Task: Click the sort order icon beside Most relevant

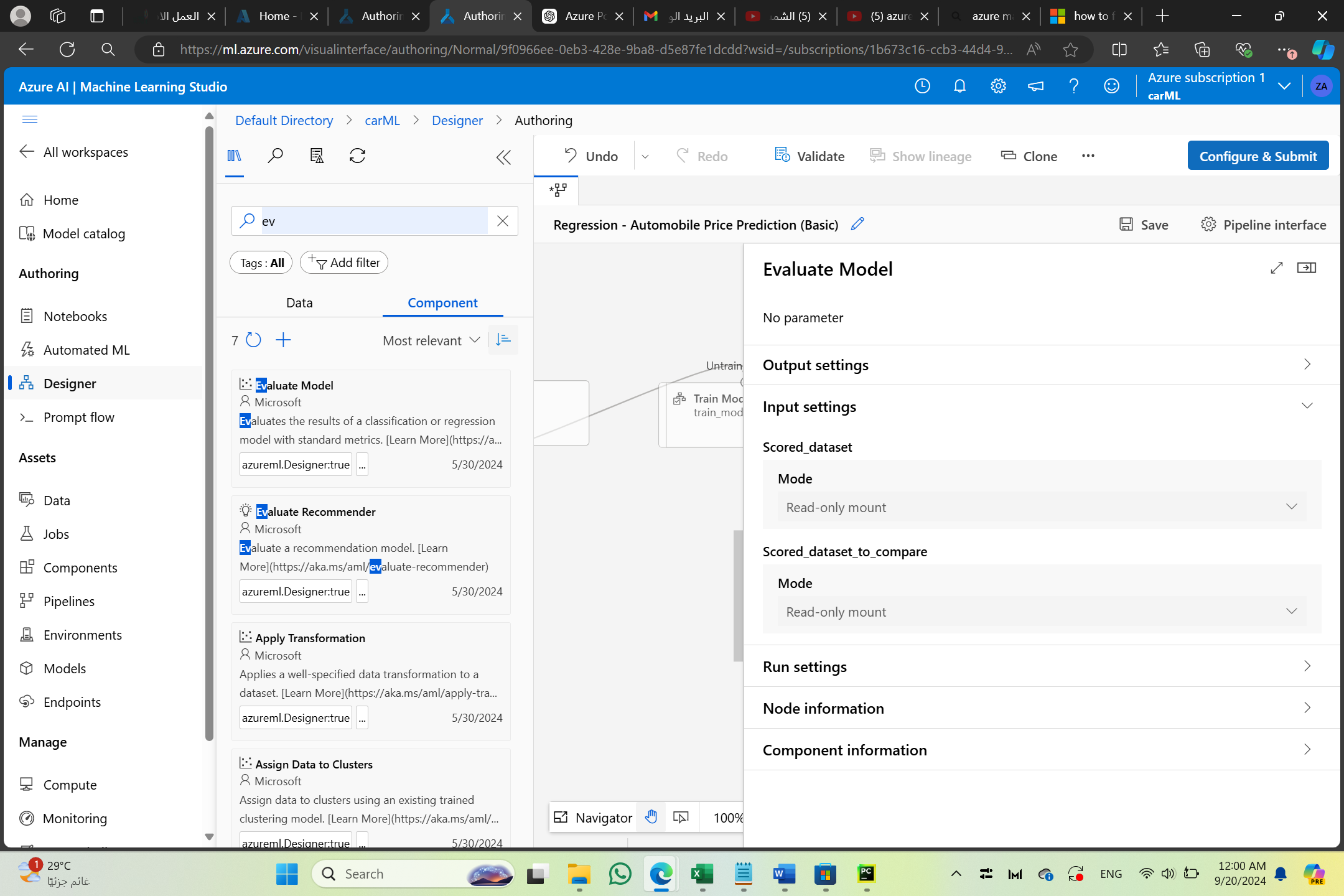Action: coord(503,340)
